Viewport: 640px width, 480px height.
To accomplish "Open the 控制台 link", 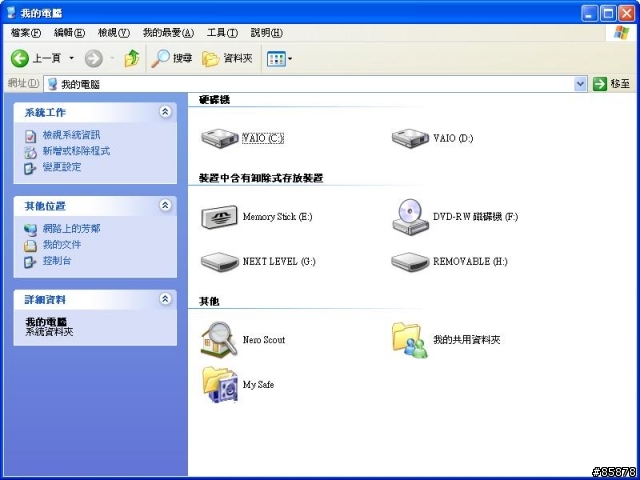I will click(57, 261).
